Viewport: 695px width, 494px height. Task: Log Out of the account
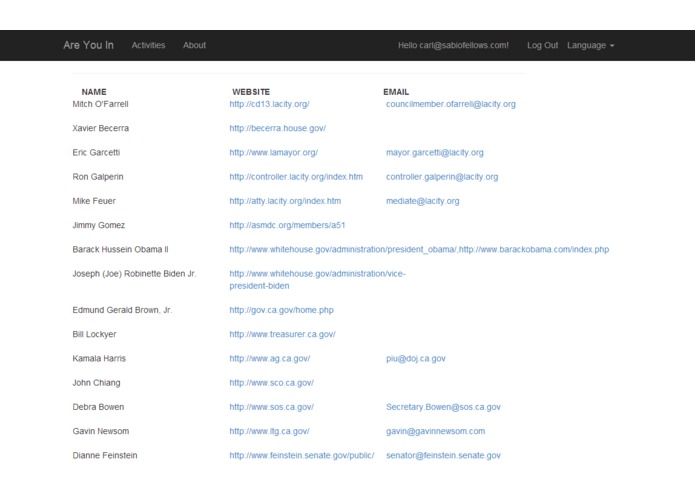(542, 45)
